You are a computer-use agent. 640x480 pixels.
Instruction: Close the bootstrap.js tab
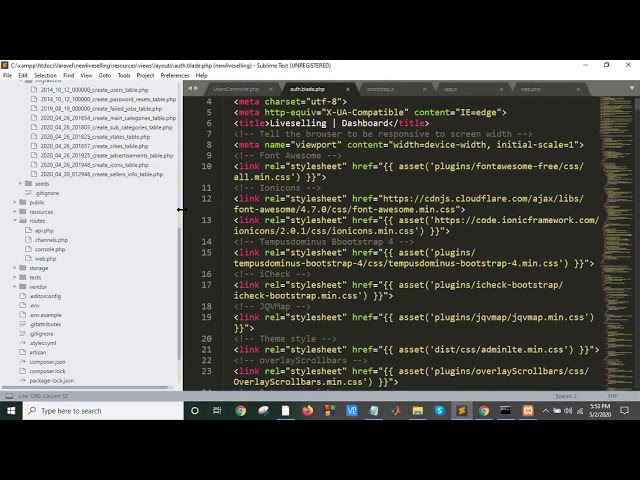click(x=424, y=89)
